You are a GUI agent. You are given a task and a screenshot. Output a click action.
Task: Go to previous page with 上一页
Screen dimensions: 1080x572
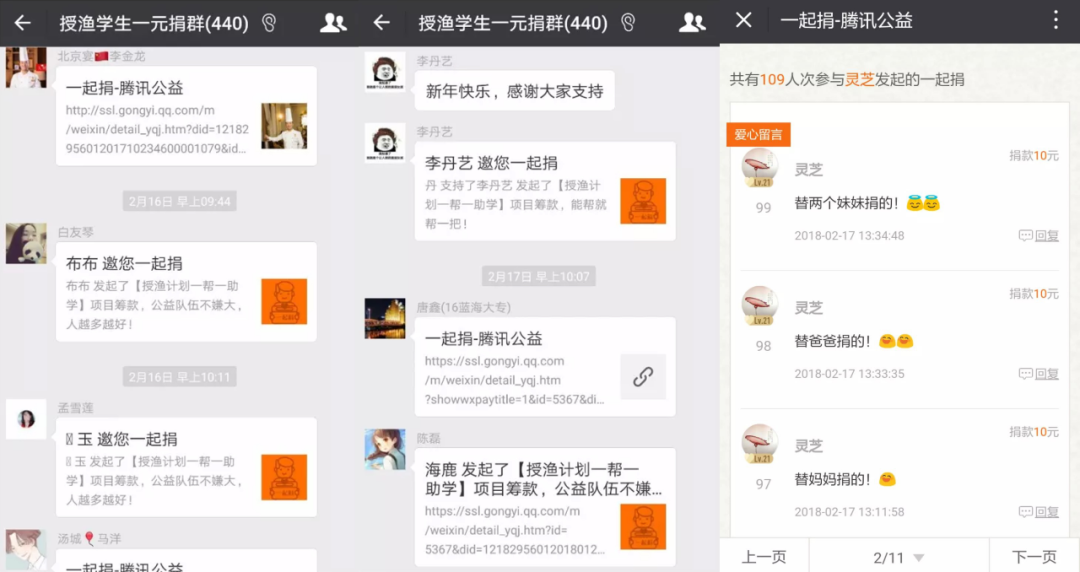(x=764, y=557)
